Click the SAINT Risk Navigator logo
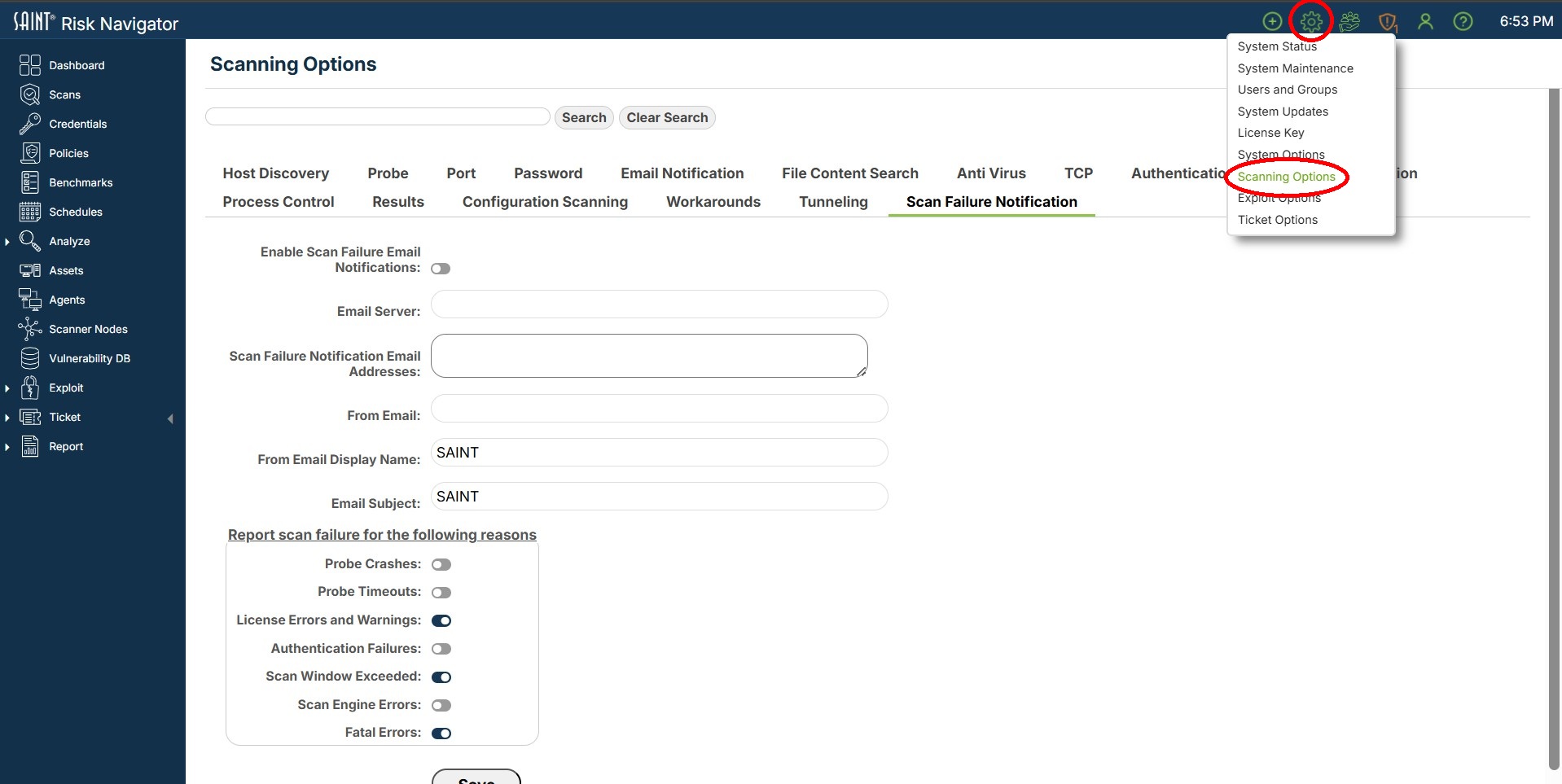 coord(96,22)
